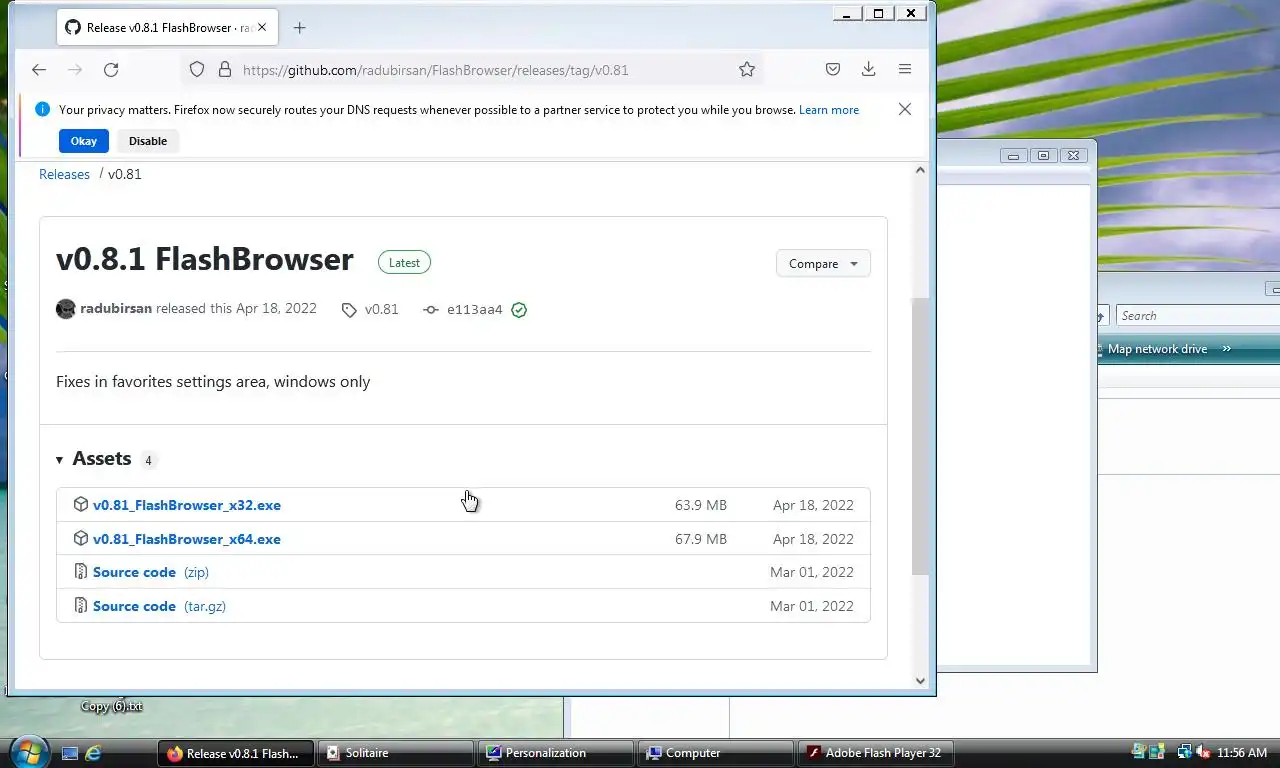Switch to Solitaire taskbar button
The height and width of the screenshot is (768, 1280).
[x=396, y=753]
